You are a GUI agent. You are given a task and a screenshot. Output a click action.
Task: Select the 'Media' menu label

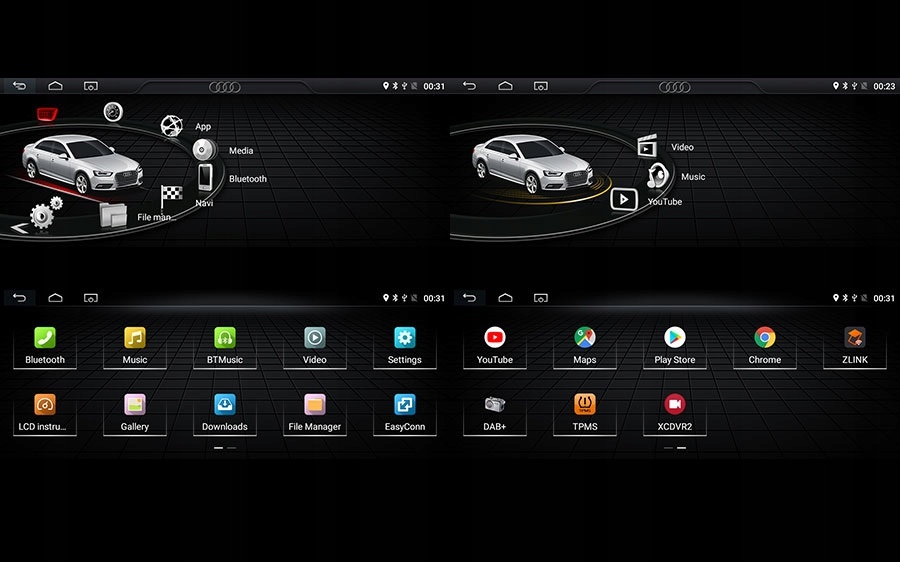point(240,150)
